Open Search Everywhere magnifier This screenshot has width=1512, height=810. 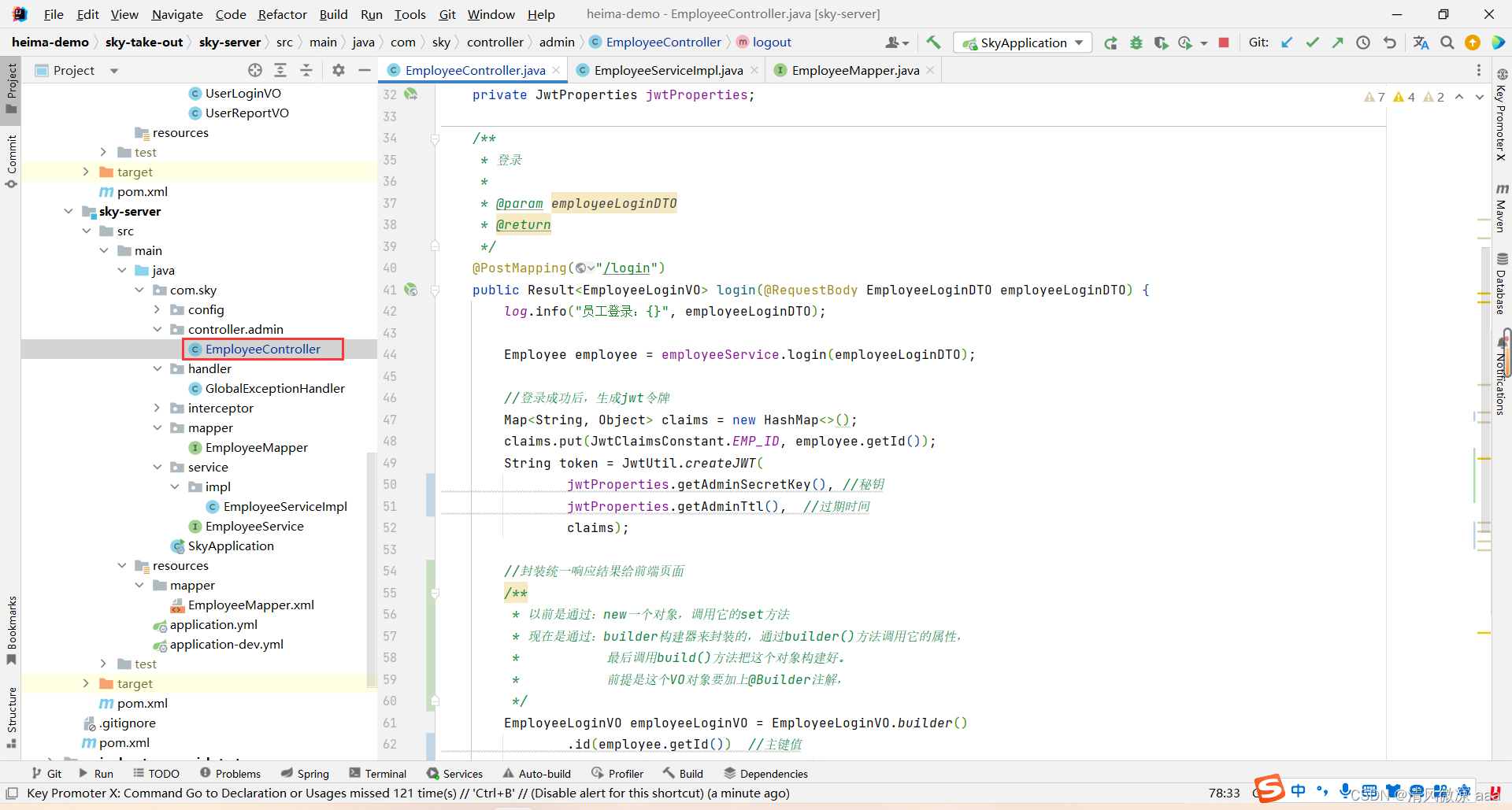coord(1447,43)
